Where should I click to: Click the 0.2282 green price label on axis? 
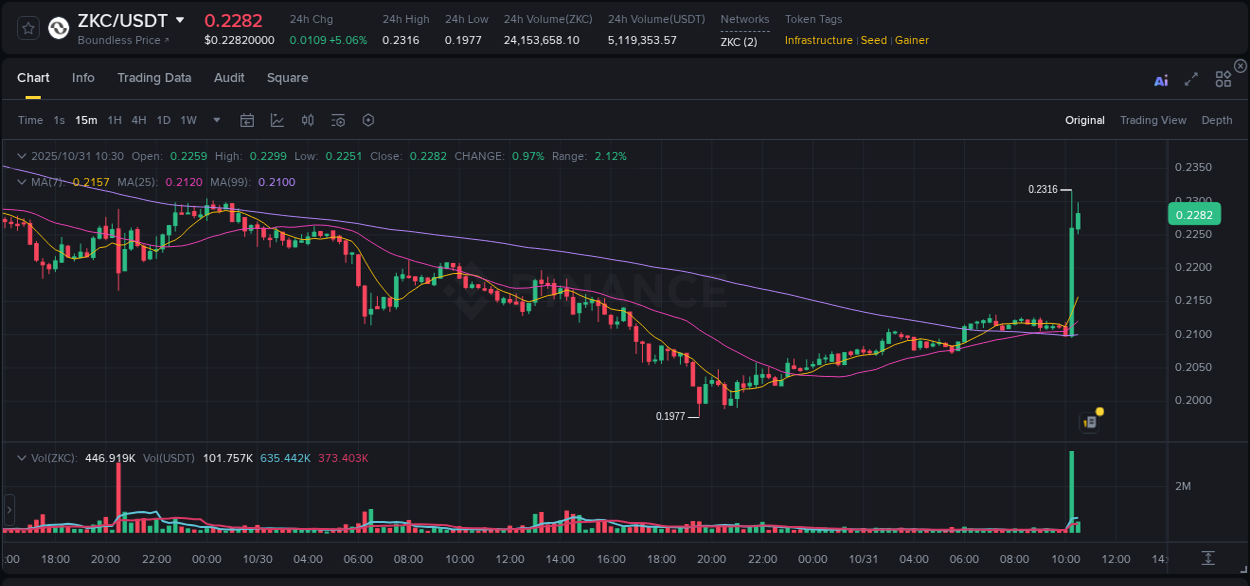point(1196,214)
